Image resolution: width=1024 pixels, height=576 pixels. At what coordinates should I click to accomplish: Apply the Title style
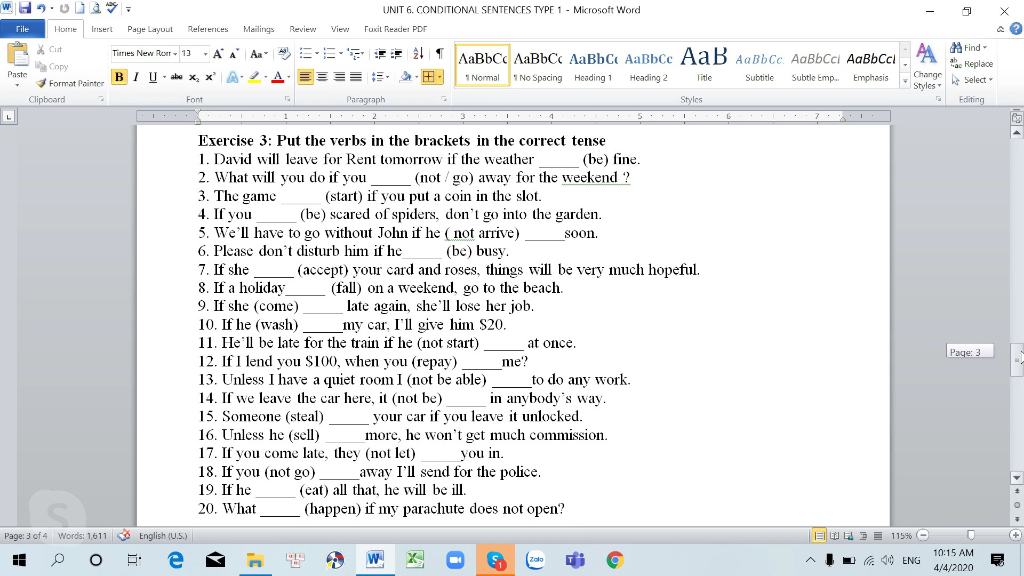pyautogui.click(x=704, y=66)
